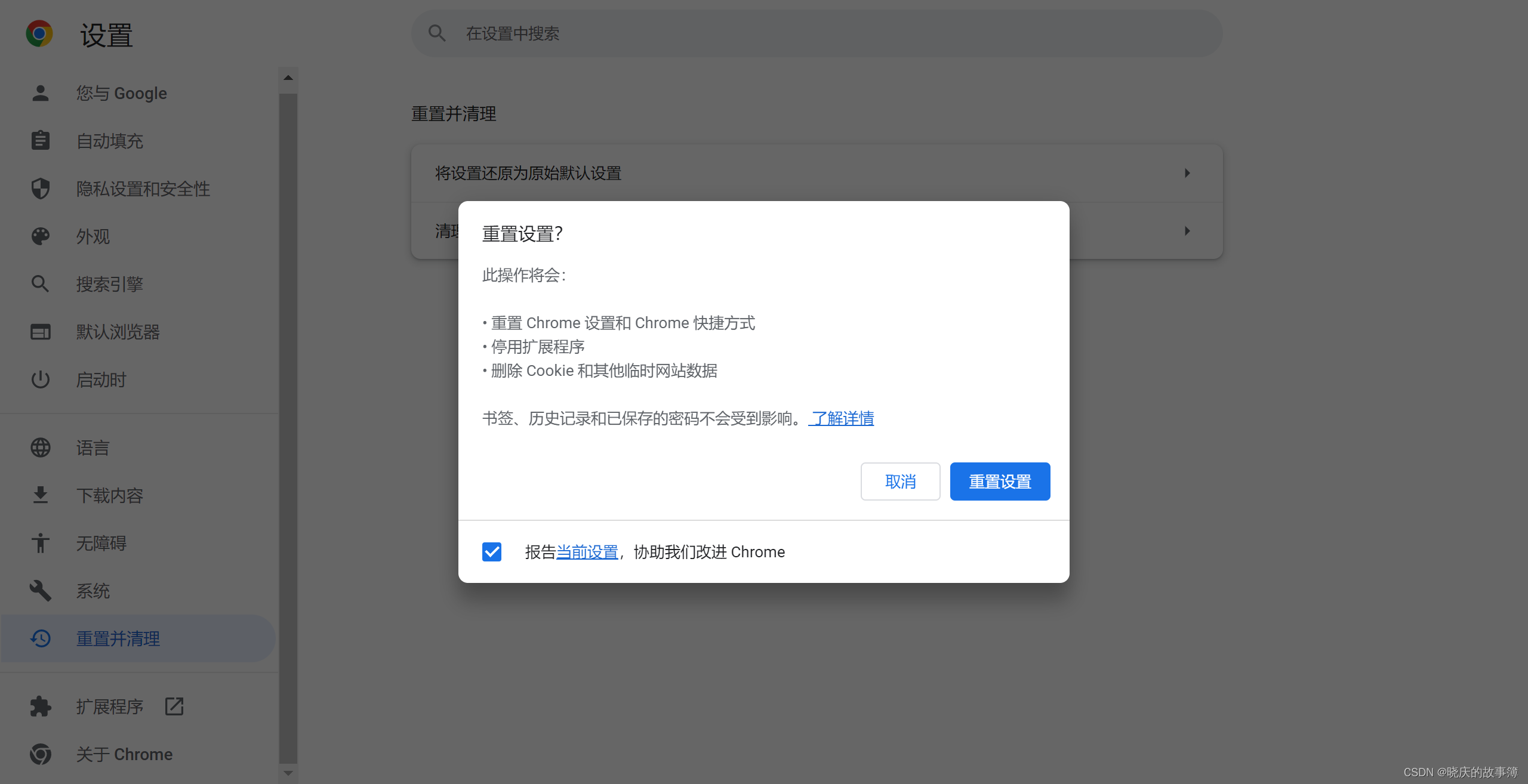Click the blue 重置设置 button
Viewport: 1528px width, 784px height.
pos(1000,481)
